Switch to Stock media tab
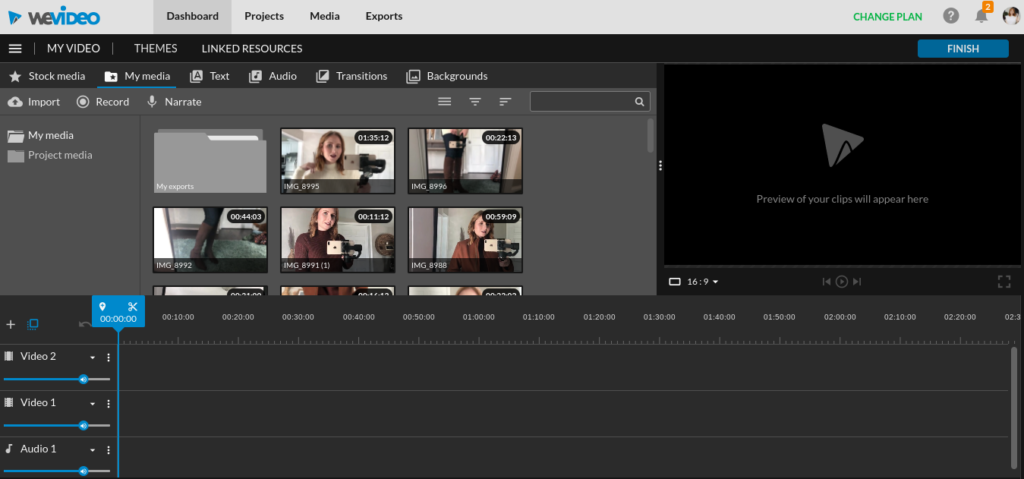Screen dimensions: 1024x479 47,76
